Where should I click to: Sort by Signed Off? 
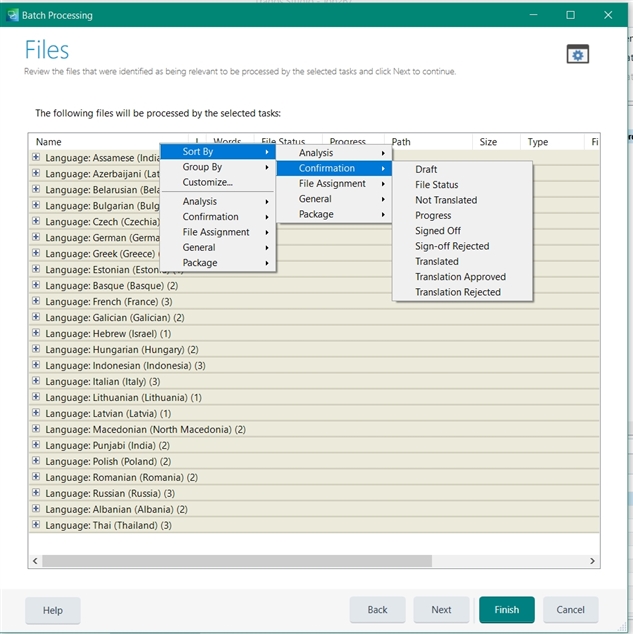pos(462,231)
